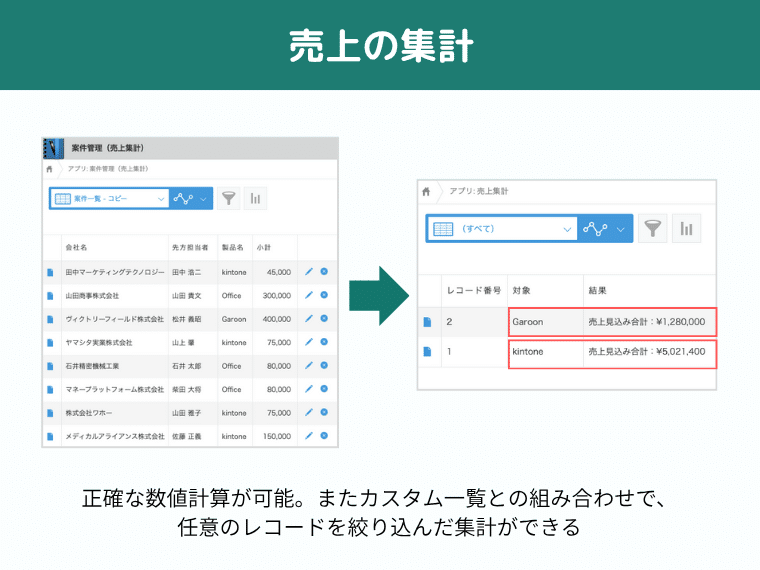Go home via left panel home icon
This screenshot has width=760, height=570.
pyautogui.click(x=49, y=169)
